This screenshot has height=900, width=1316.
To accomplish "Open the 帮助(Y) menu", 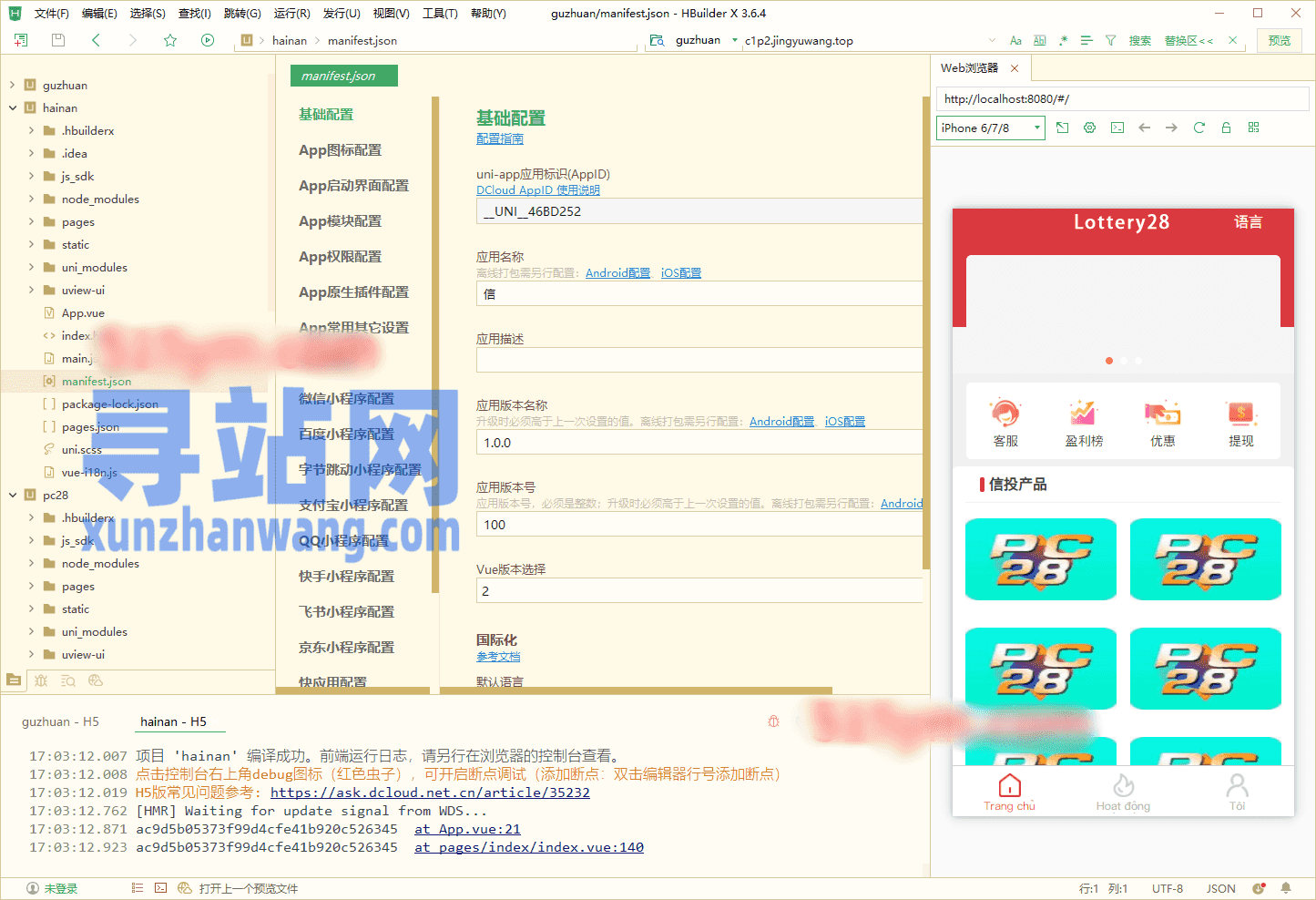I will 488,14.
